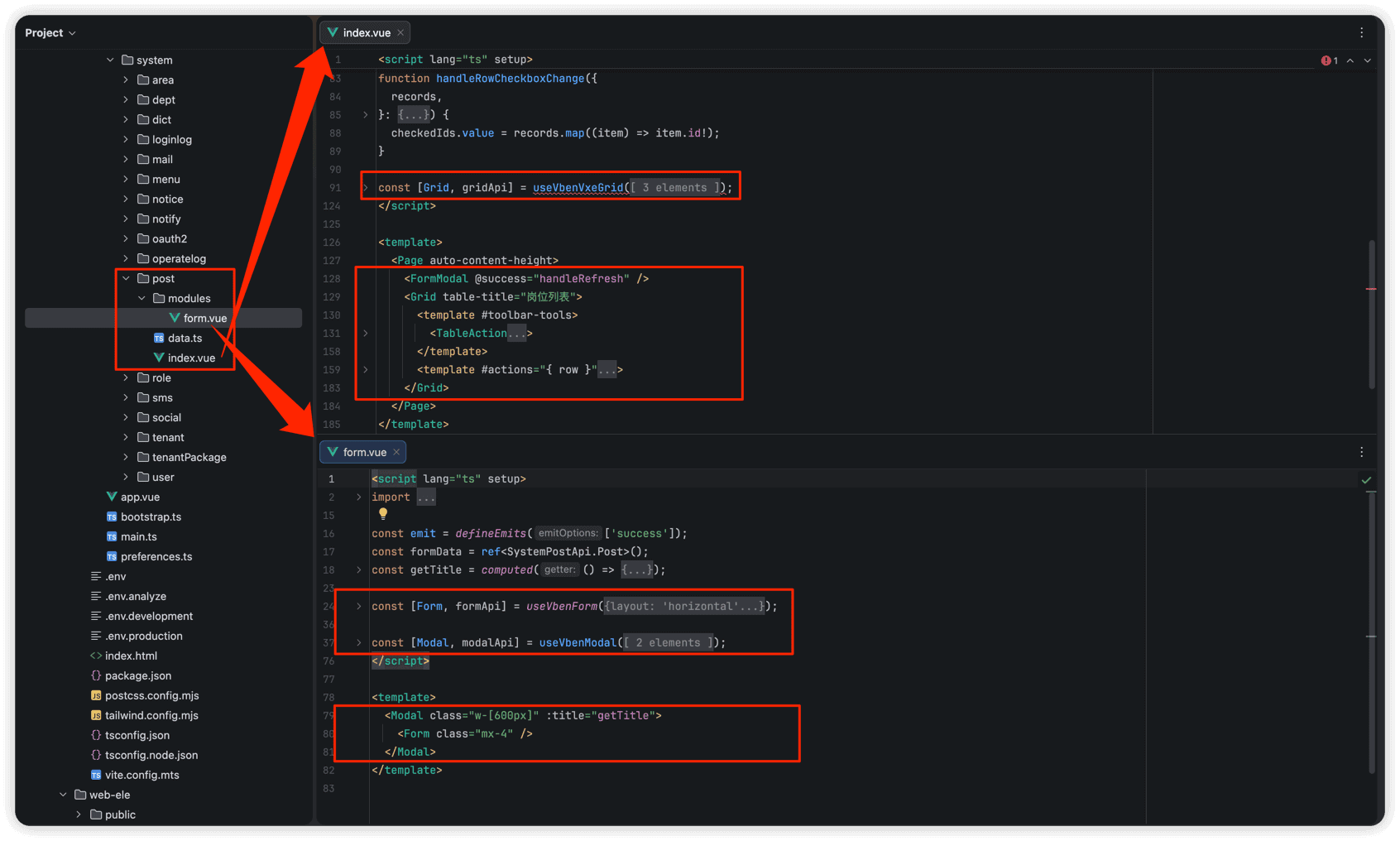1400x841 pixels.
Task: Open app.vue Vue file icon
Action: [x=112, y=497]
